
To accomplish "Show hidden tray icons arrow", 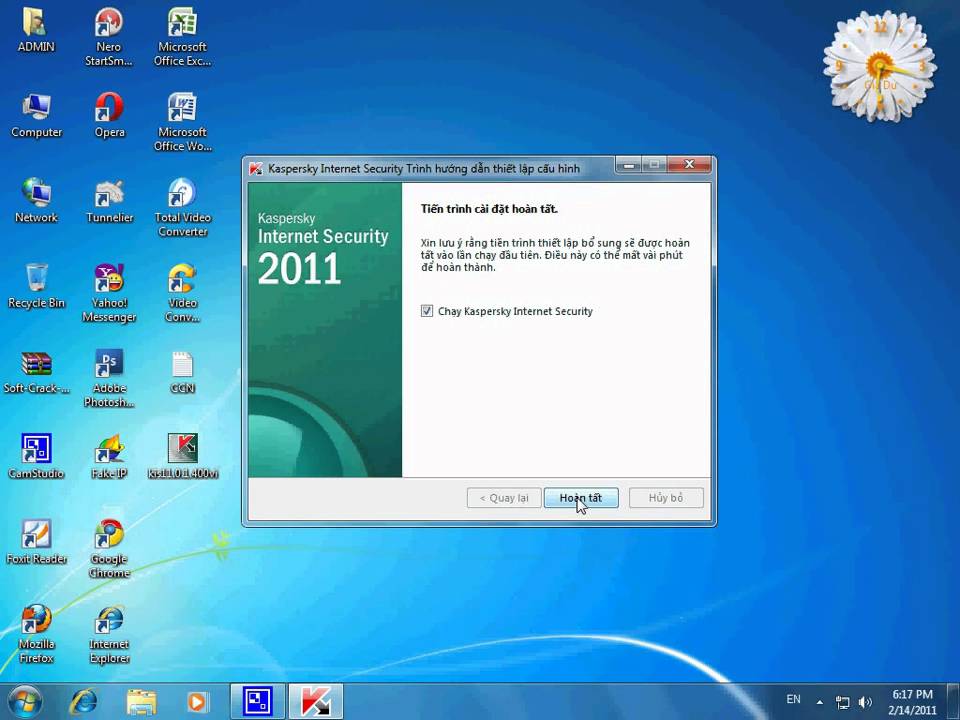I will point(820,702).
